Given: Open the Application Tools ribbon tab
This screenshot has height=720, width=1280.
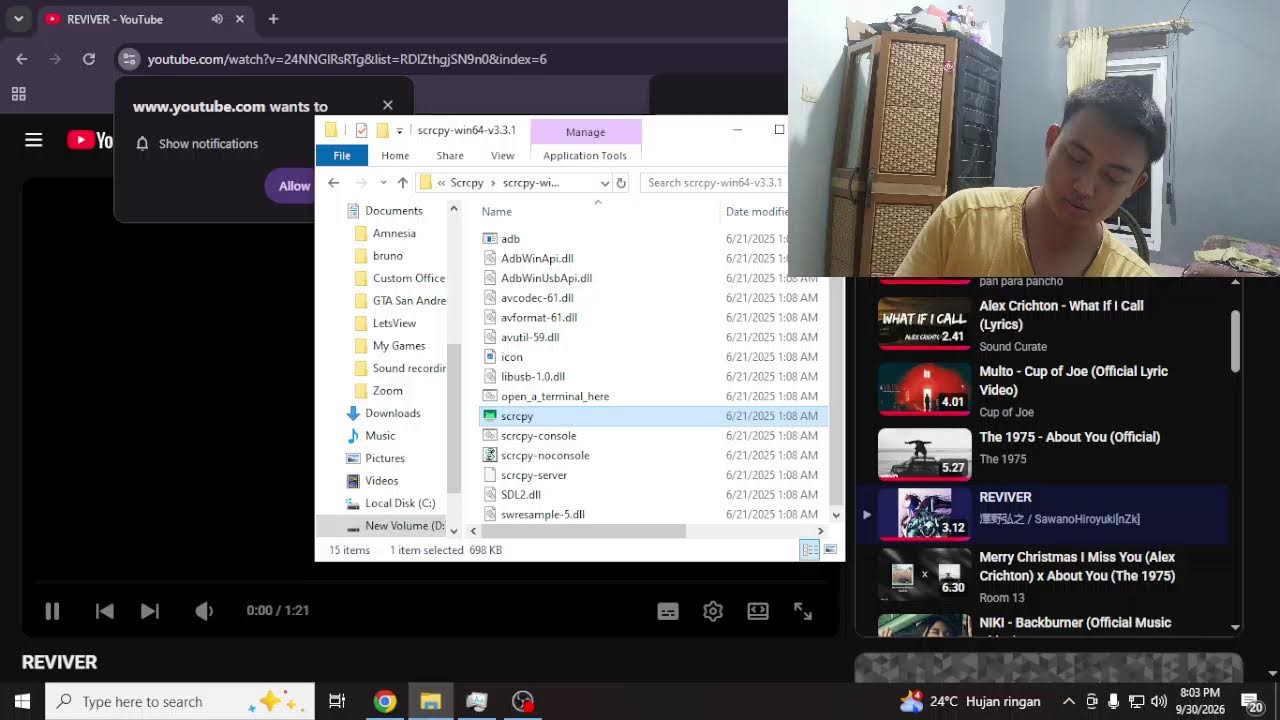Looking at the screenshot, I should point(585,156).
